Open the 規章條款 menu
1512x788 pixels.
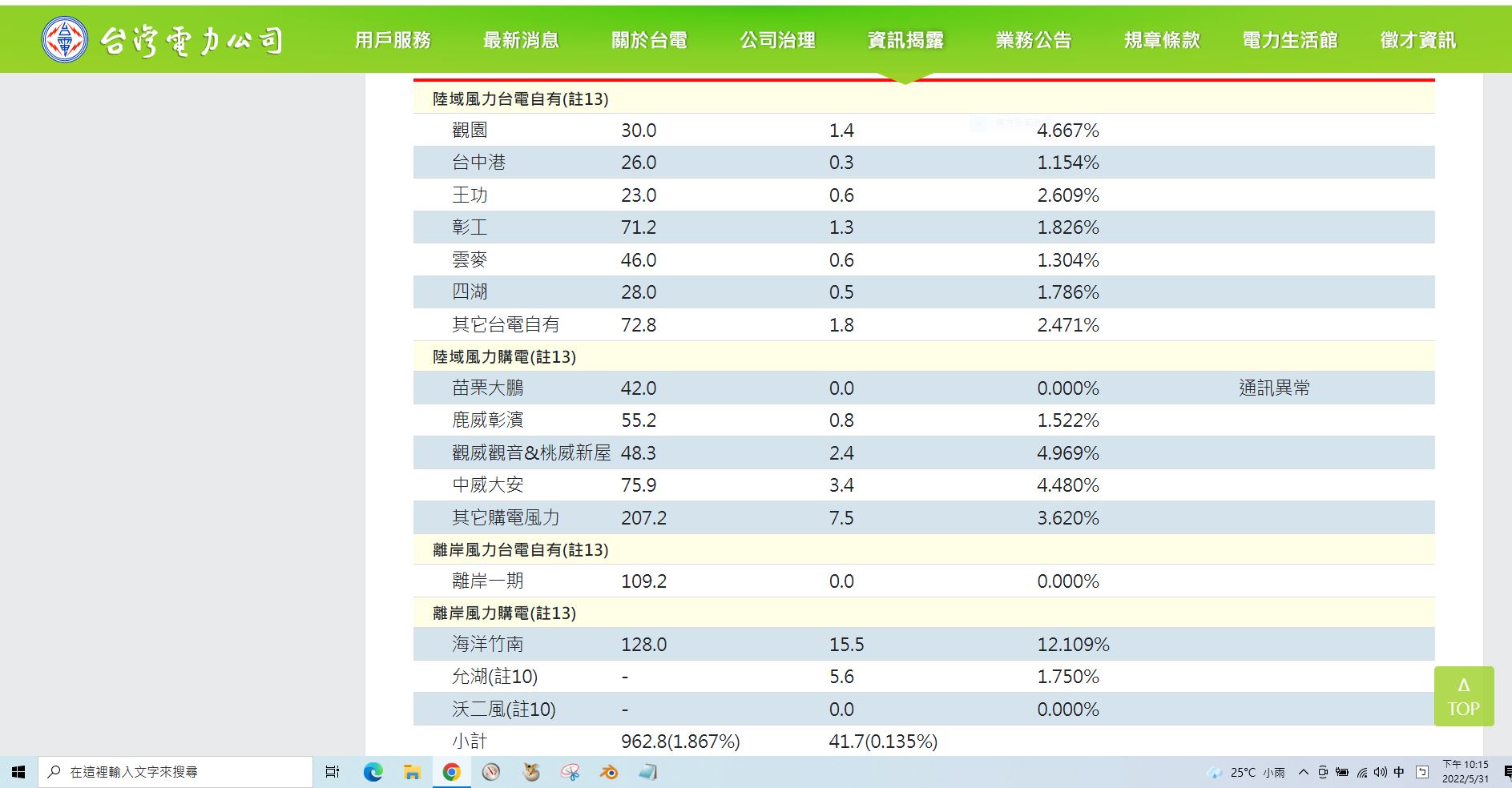[x=1162, y=40]
